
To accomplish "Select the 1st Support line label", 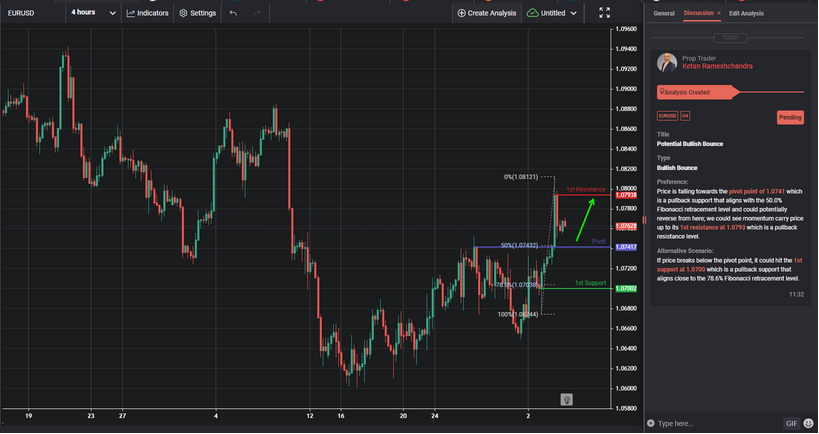I will pos(590,283).
